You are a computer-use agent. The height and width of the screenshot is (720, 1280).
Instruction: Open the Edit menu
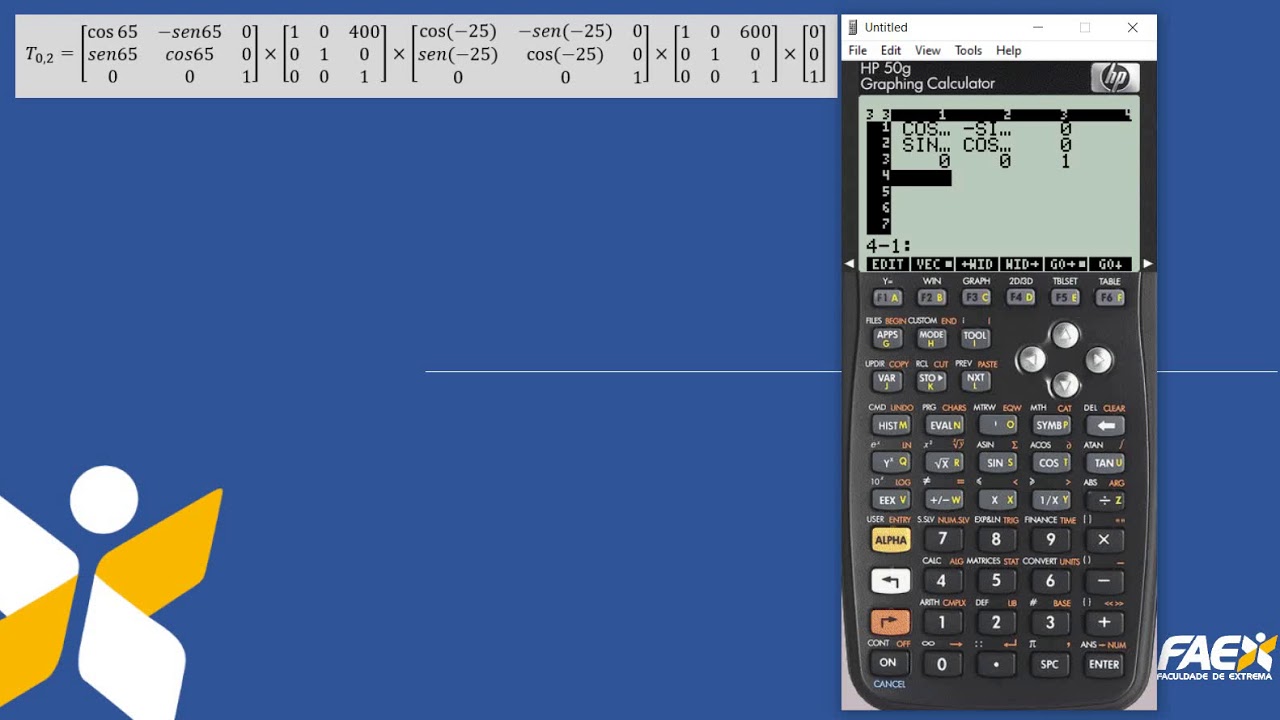coord(890,50)
